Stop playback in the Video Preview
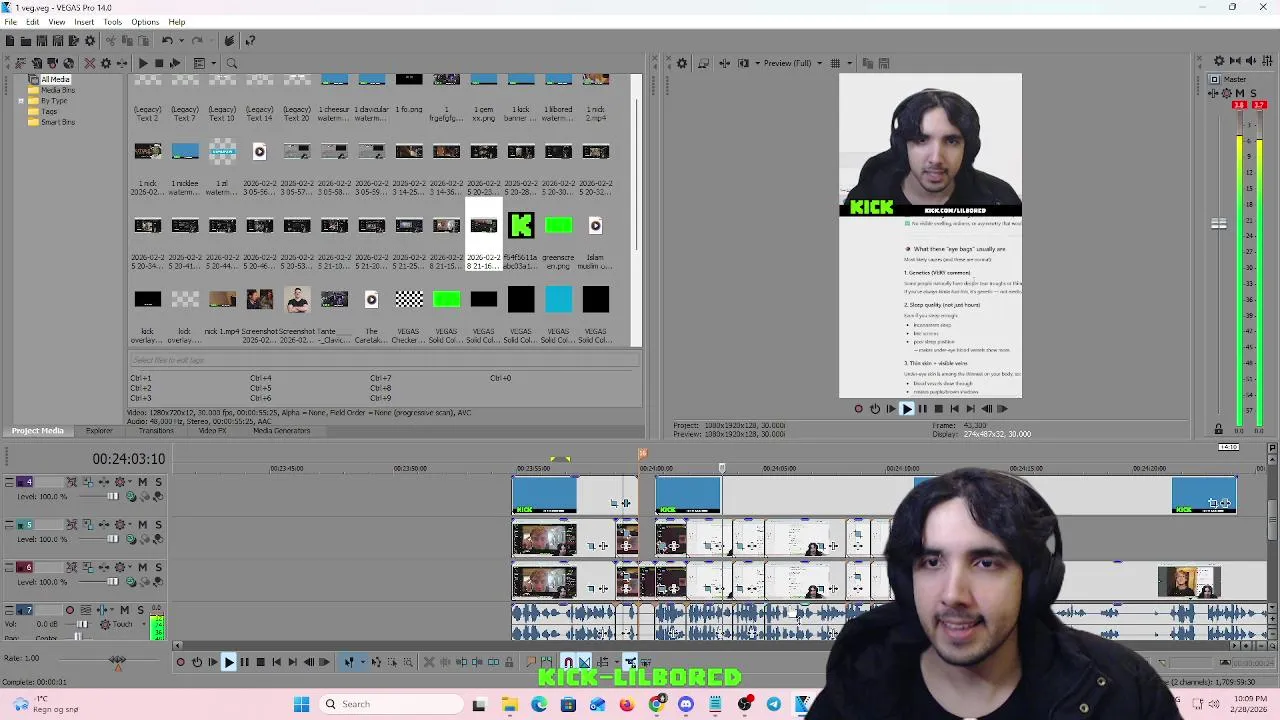This screenshot has width=1280, height=720. pyautogui.click(x=938, y=408)
